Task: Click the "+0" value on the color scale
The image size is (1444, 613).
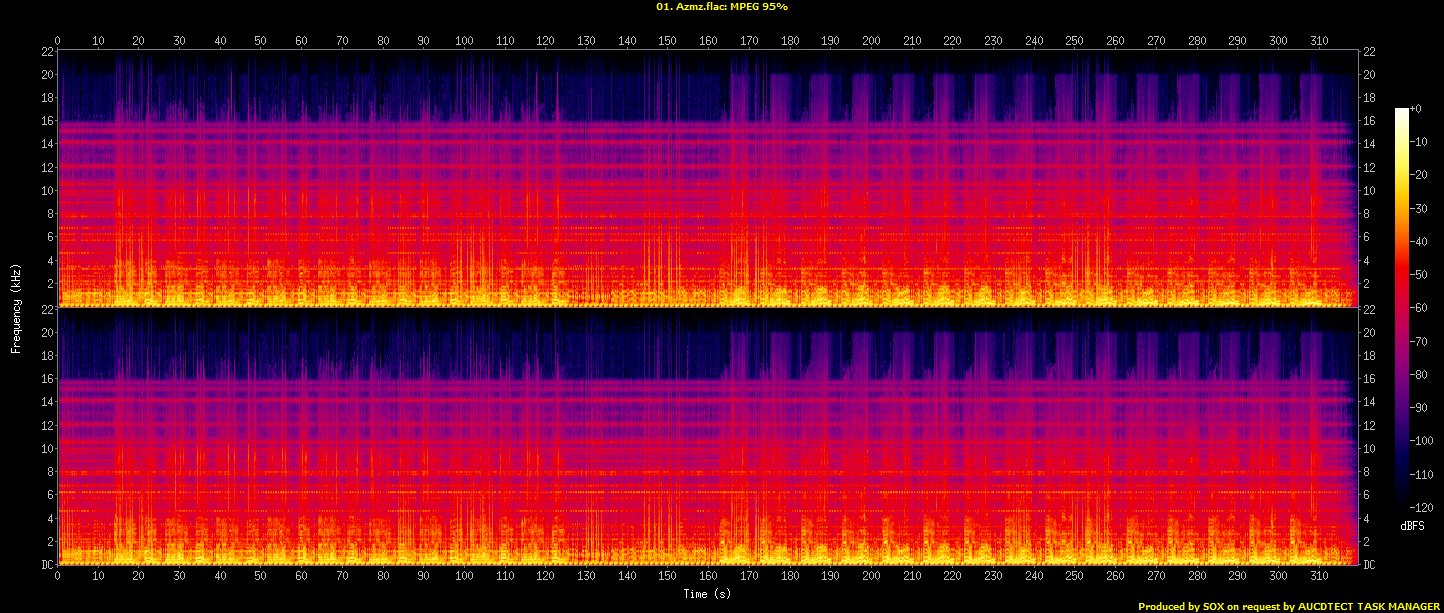Action: point(1416,108)
